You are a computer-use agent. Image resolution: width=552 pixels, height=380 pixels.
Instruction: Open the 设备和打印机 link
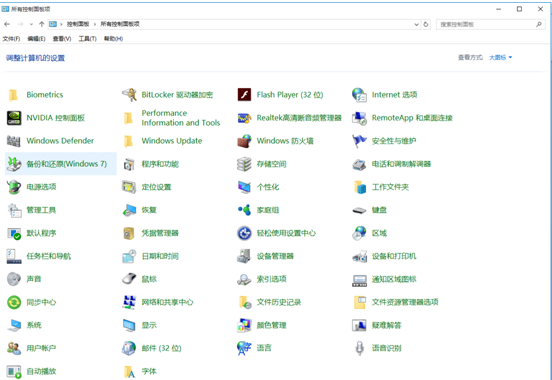coord(394,256)
